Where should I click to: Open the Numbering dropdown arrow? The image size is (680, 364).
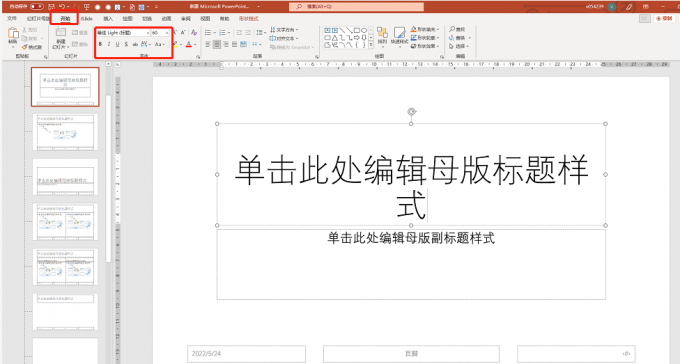229,33
